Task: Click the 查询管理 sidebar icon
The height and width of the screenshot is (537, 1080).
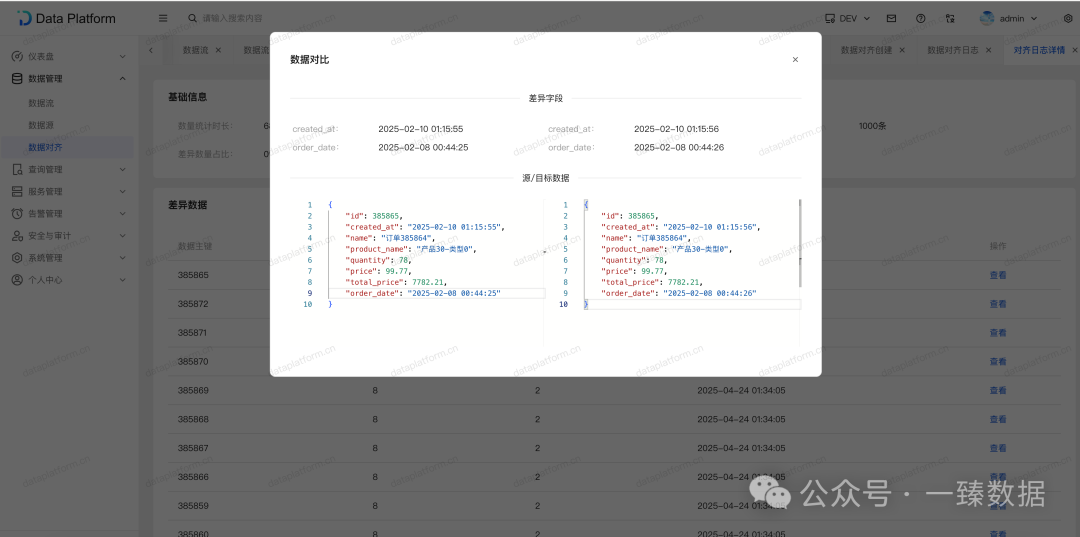Action: point(17,169)
